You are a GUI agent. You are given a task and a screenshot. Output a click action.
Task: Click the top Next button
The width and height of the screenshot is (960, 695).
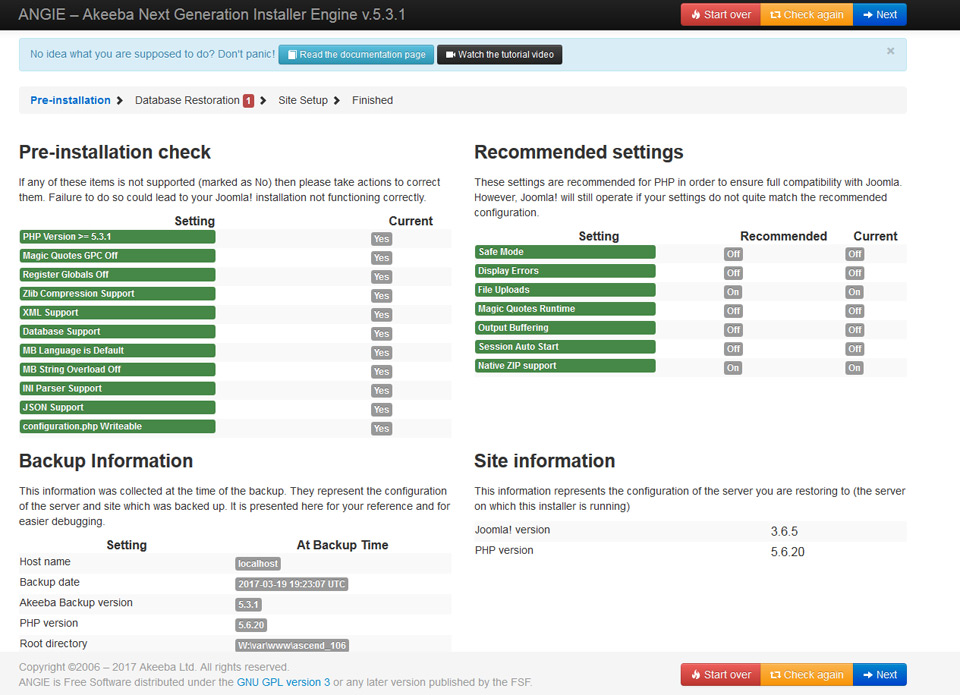point(880,15)
